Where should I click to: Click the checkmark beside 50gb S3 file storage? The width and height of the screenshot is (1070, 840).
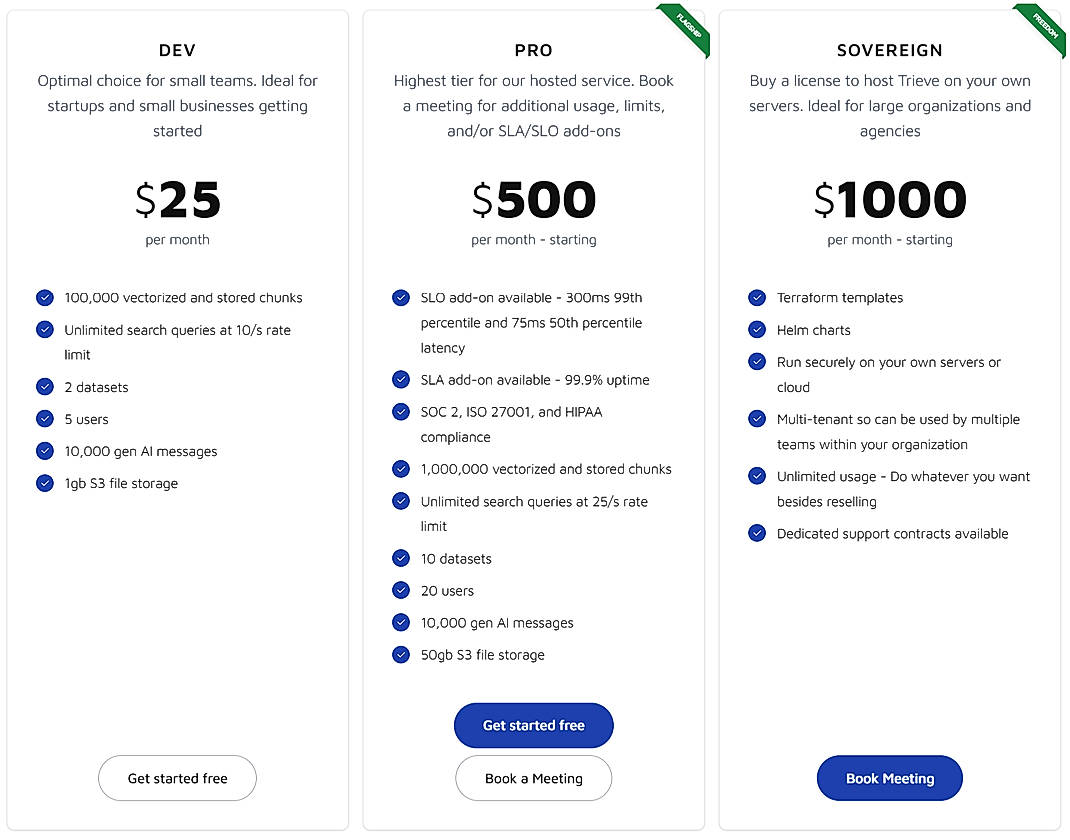pyautogui.click(x=401, y=655)
